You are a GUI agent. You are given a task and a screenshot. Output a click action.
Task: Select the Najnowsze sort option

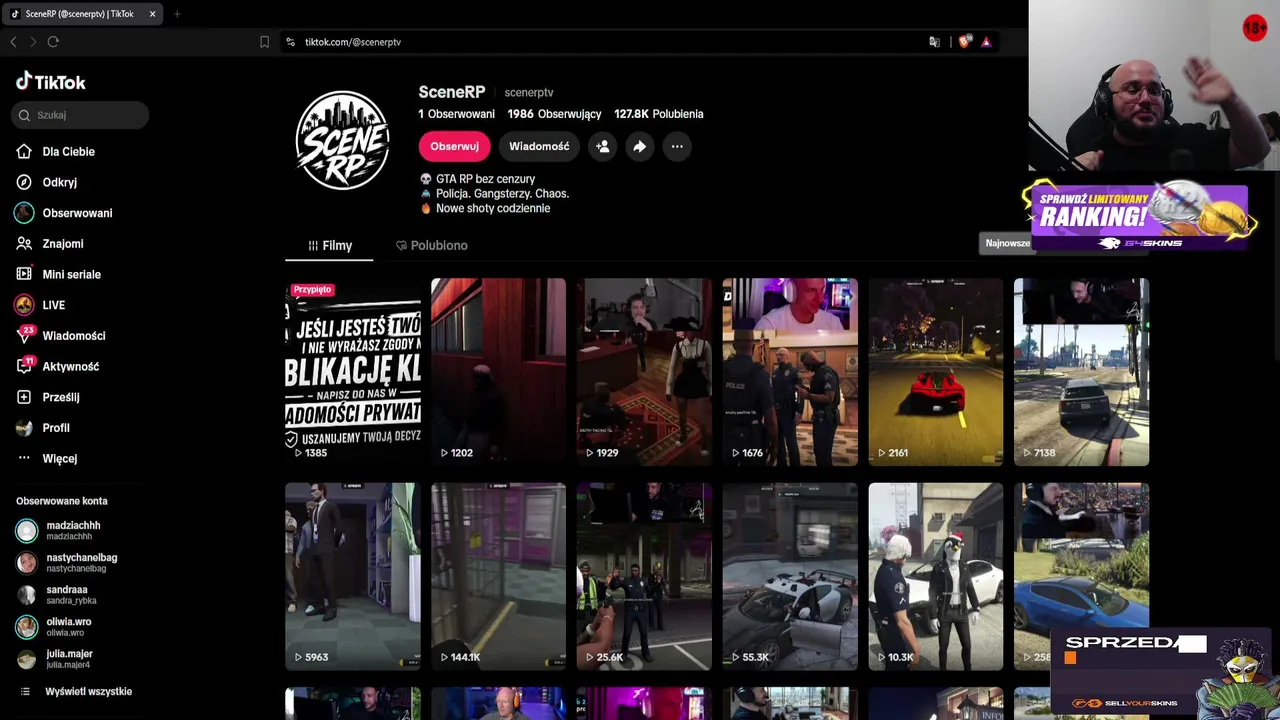tap(1007, 243)
